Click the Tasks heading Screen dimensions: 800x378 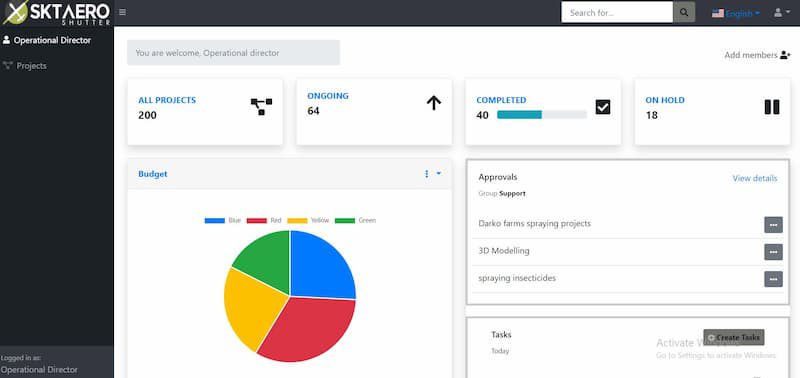(x=501, y=335)
